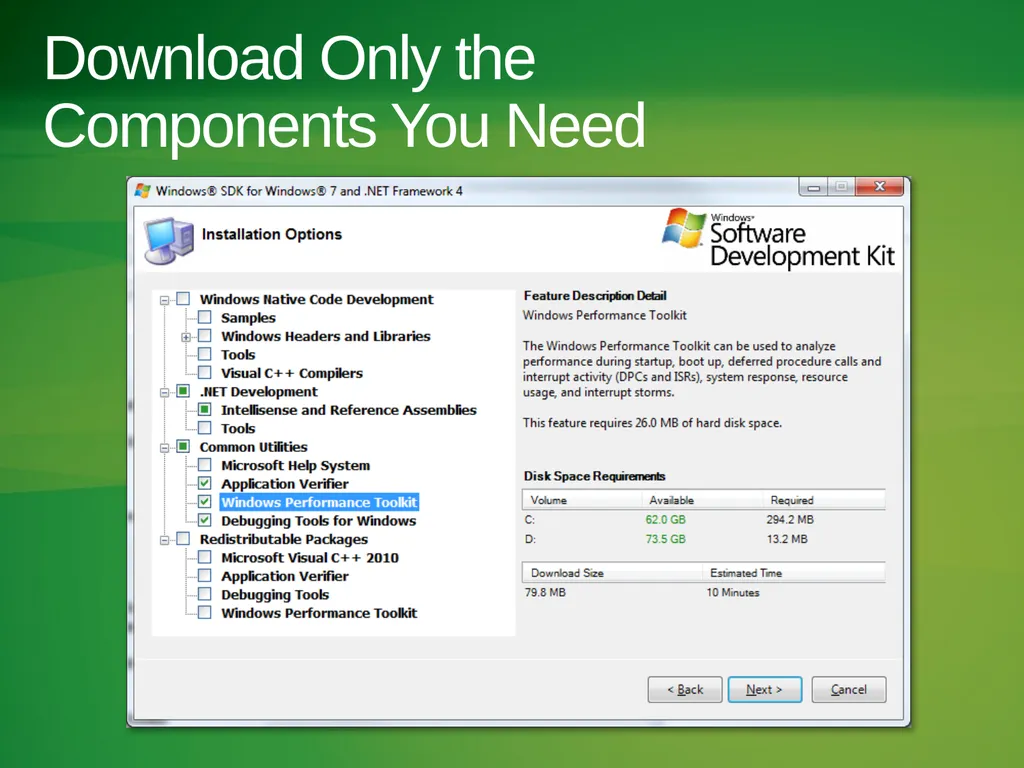
Task: Collapse the Redistributable Packages tree node
Action: (165, 540)
